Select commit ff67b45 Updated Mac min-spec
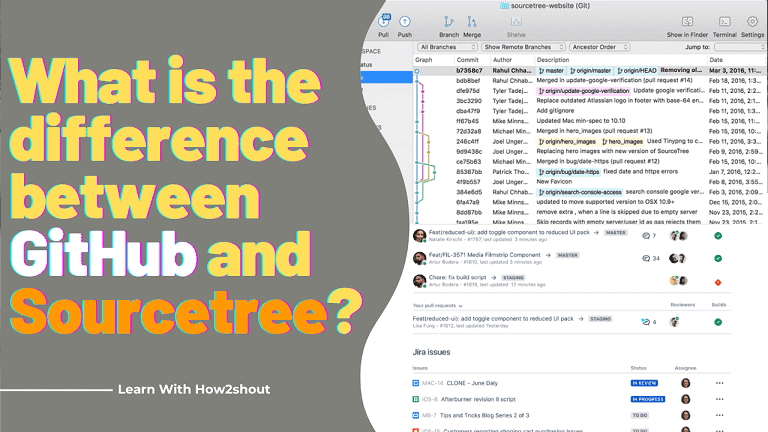This screenshot has width=768, height=432. (590, 121)
